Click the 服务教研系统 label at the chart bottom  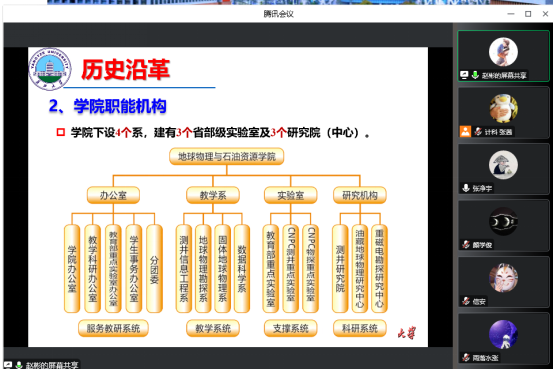point(113,328)
